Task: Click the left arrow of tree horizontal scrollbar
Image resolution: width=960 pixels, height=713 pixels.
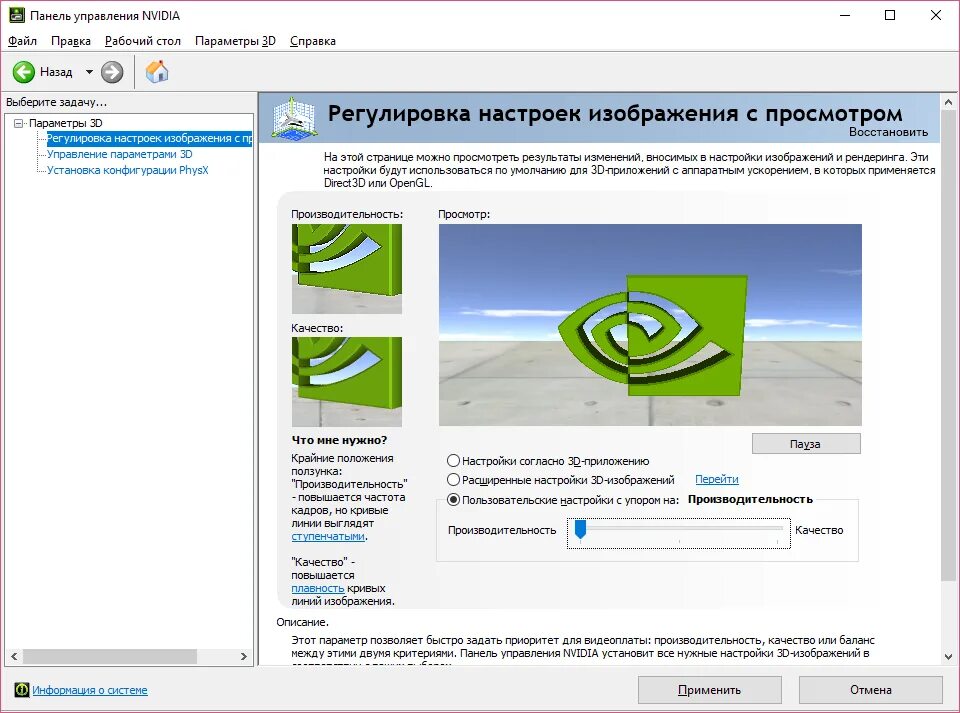Action: click(x=14, y=657)
